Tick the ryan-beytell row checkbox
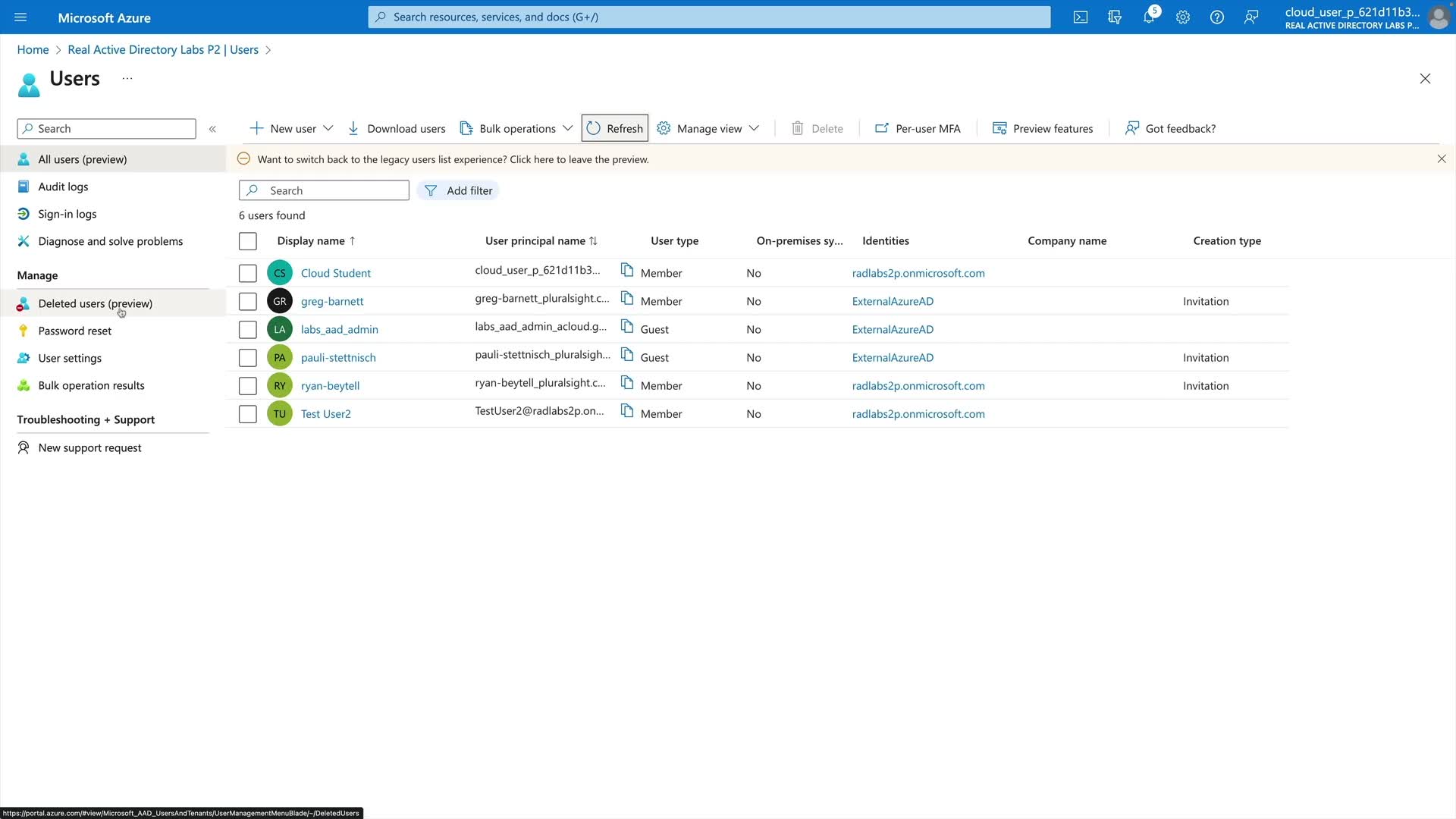The width and height of the screenshot is (1456, 819). pyautogui.click(x=247, y=385)
